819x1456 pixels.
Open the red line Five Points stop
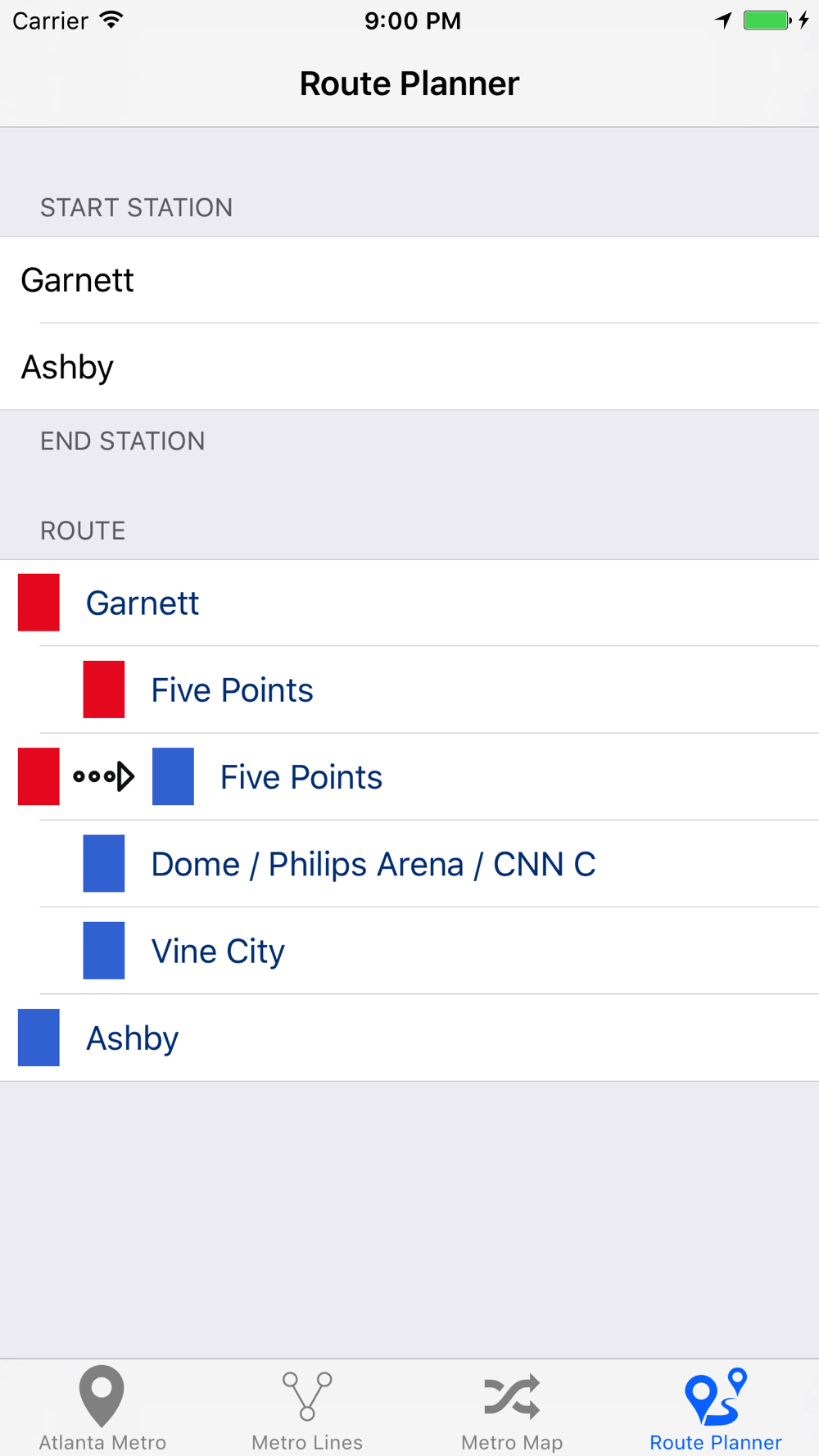click(232, 690)
